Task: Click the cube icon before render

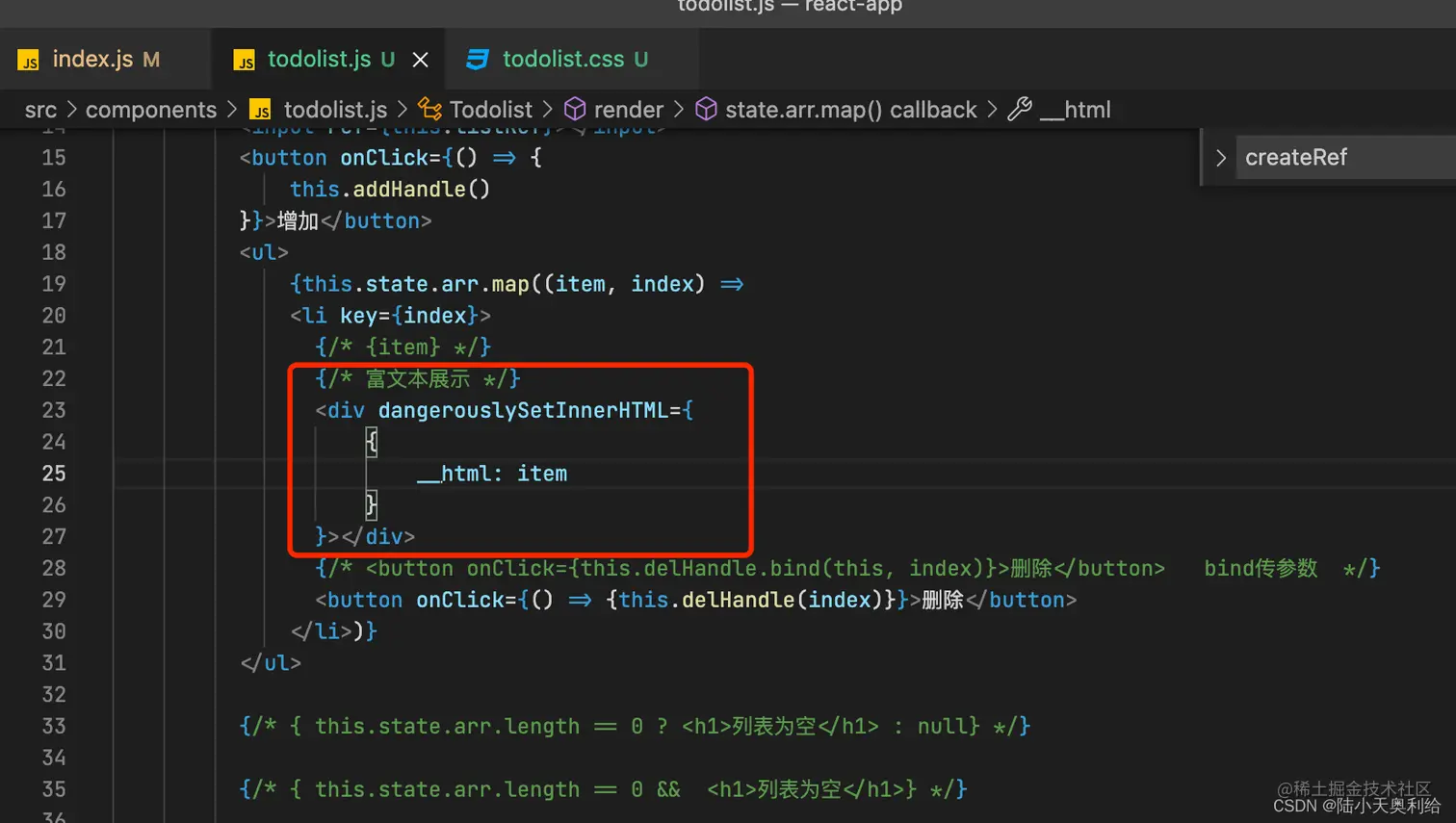Action: [575, 110]
